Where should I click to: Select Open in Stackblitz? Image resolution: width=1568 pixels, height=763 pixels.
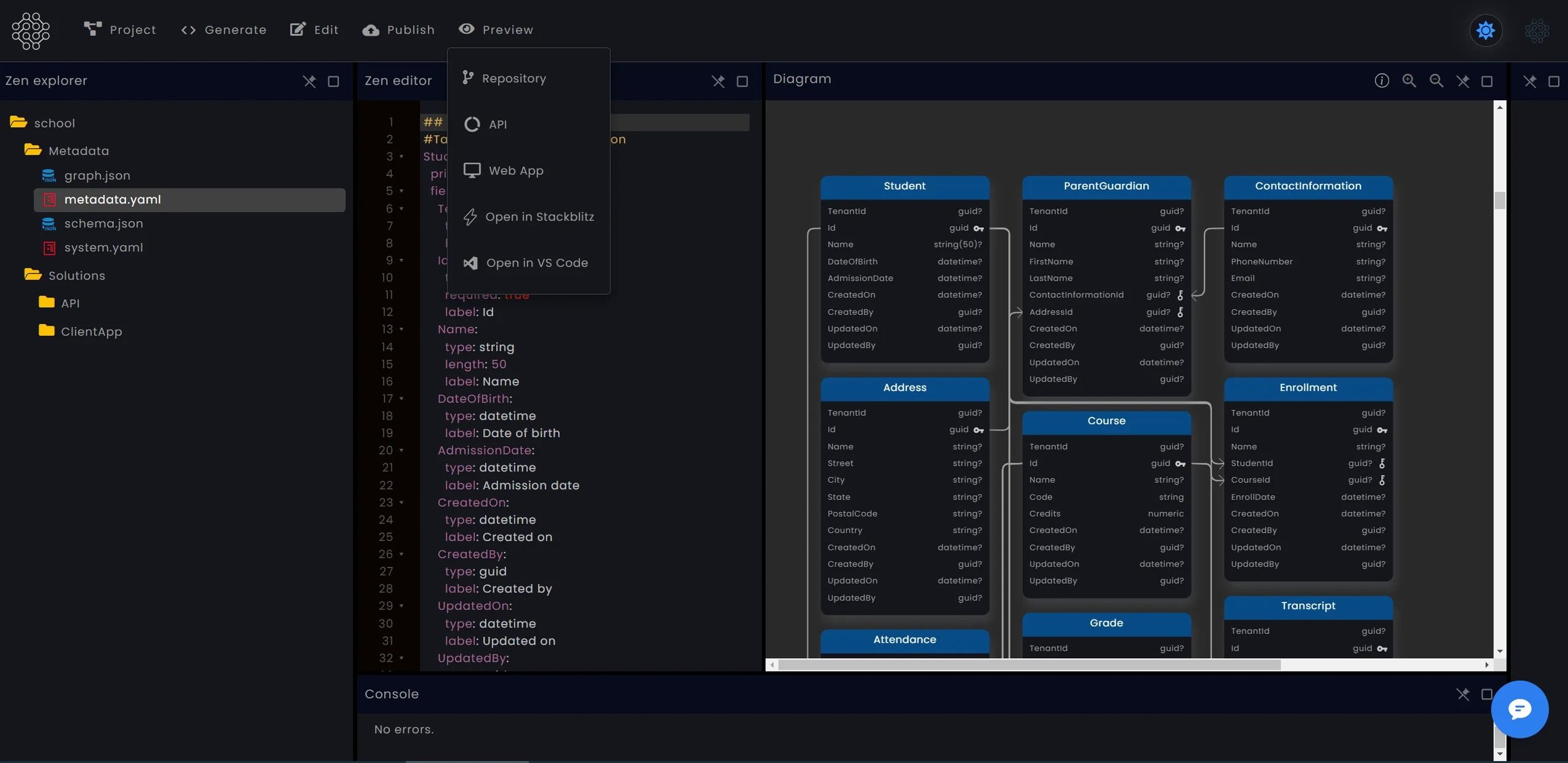click(528, 217)
